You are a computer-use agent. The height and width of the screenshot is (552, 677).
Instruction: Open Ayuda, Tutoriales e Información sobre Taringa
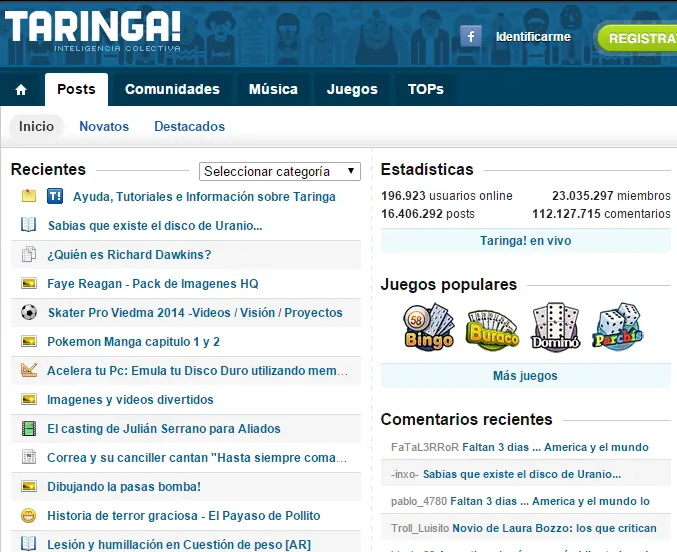click(204, 197)
